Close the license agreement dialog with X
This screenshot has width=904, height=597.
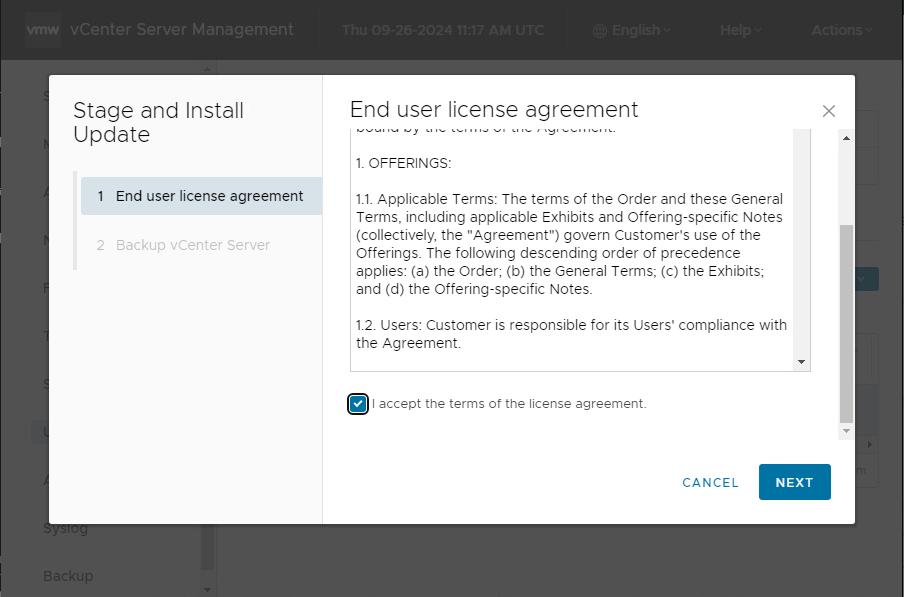[828, 111]
